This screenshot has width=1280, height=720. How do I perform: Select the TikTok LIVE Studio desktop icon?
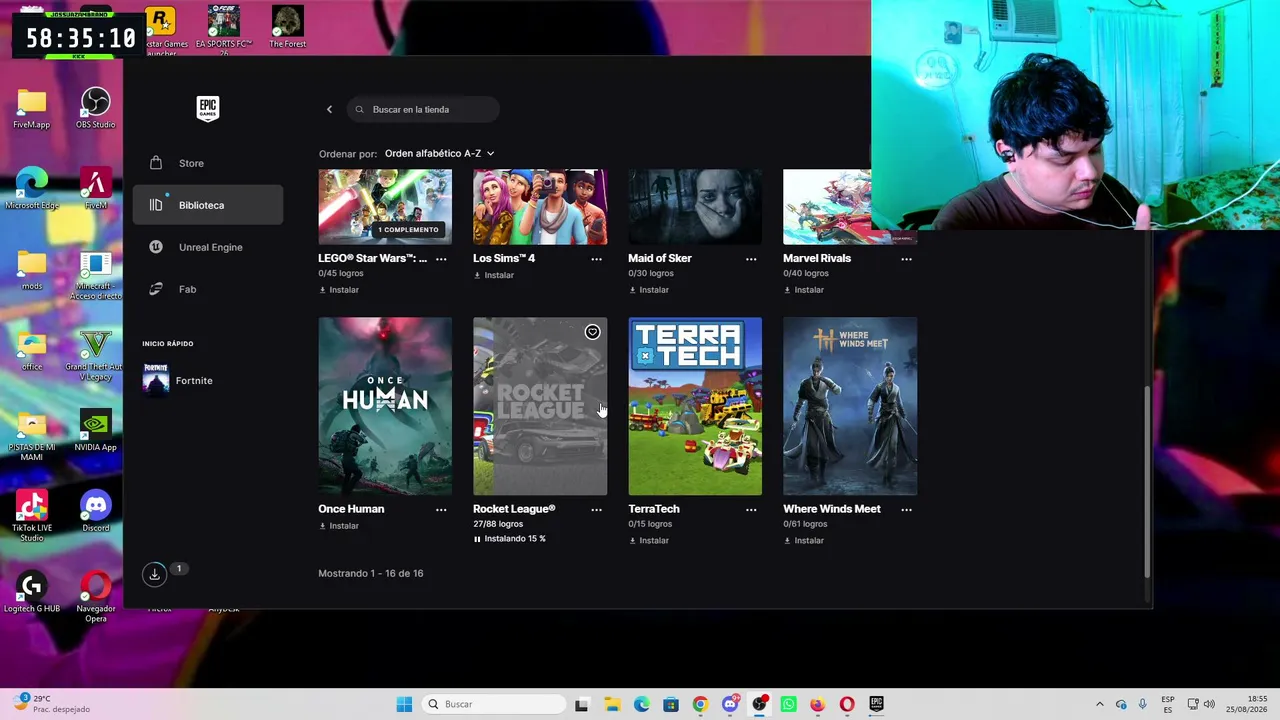[31, 517]
